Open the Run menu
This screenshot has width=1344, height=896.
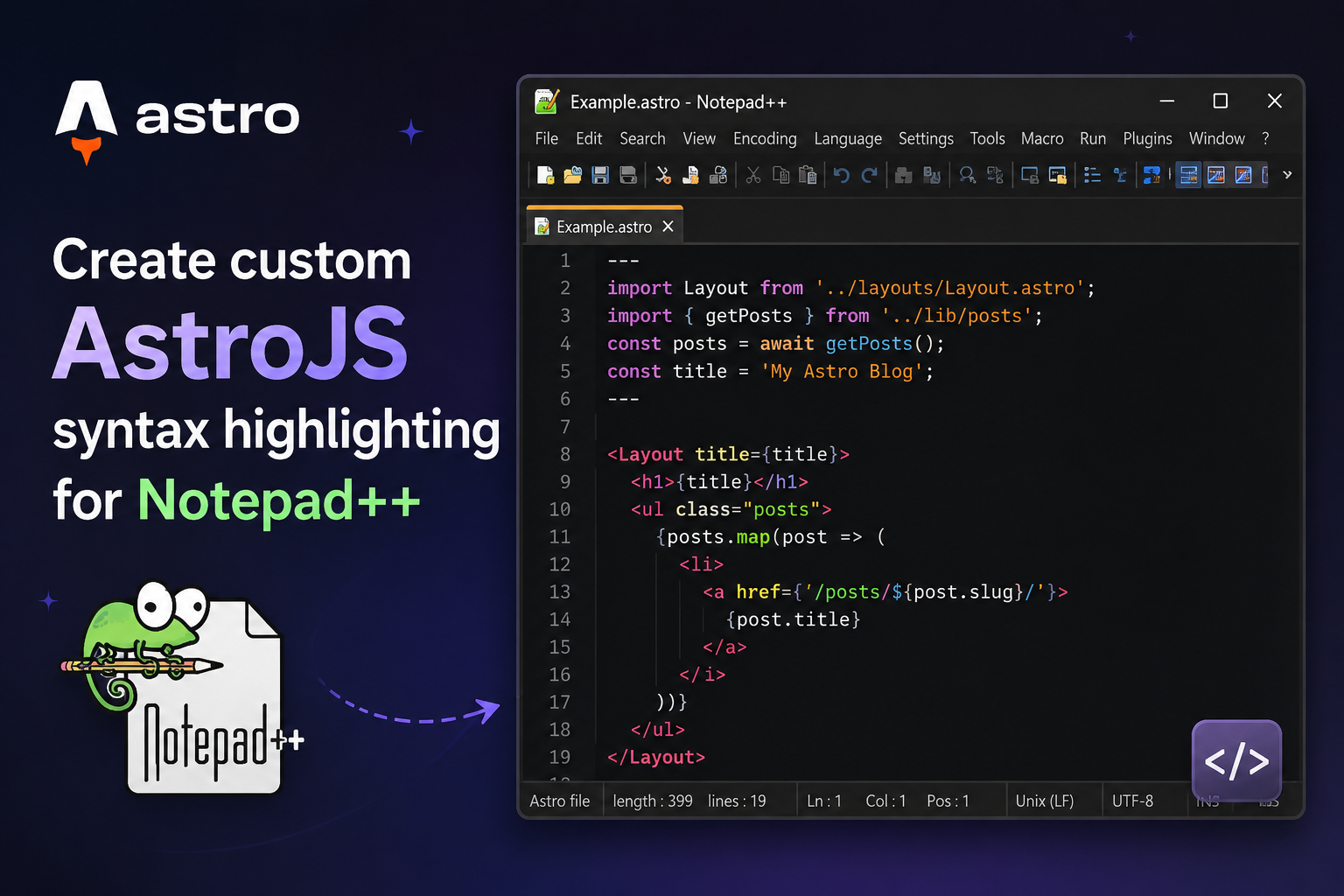pos(1093,138)
